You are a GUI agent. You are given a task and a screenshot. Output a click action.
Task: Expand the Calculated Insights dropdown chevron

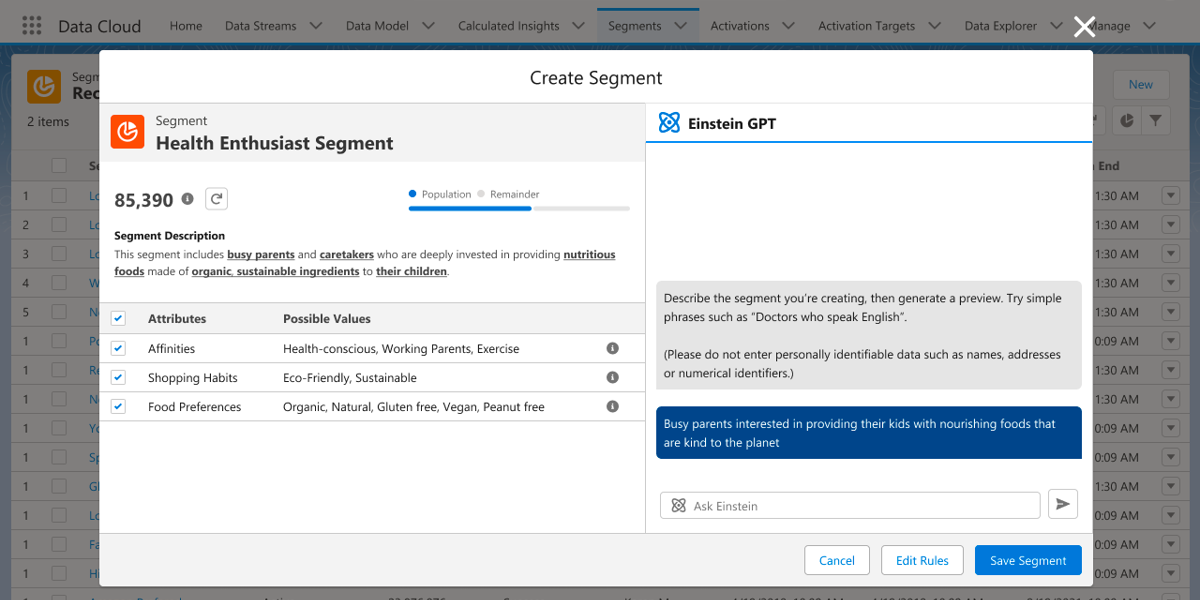click(579, 26)
